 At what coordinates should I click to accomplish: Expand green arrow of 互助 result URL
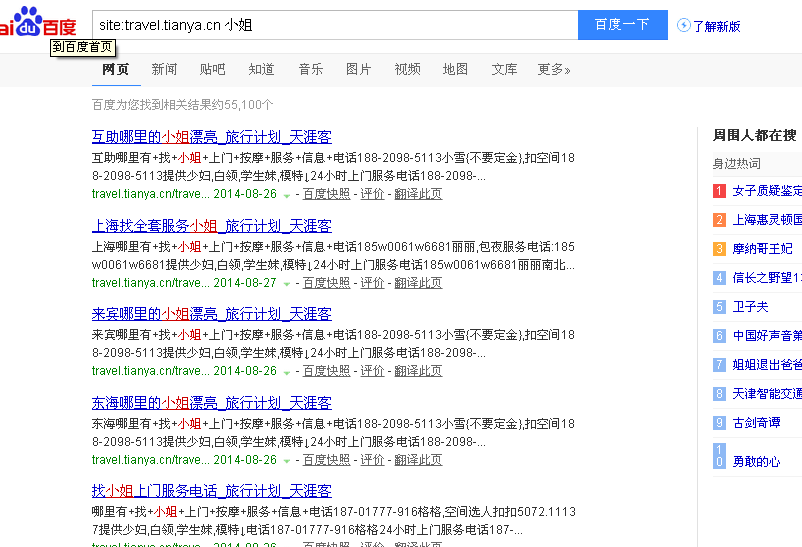[287, 195]
